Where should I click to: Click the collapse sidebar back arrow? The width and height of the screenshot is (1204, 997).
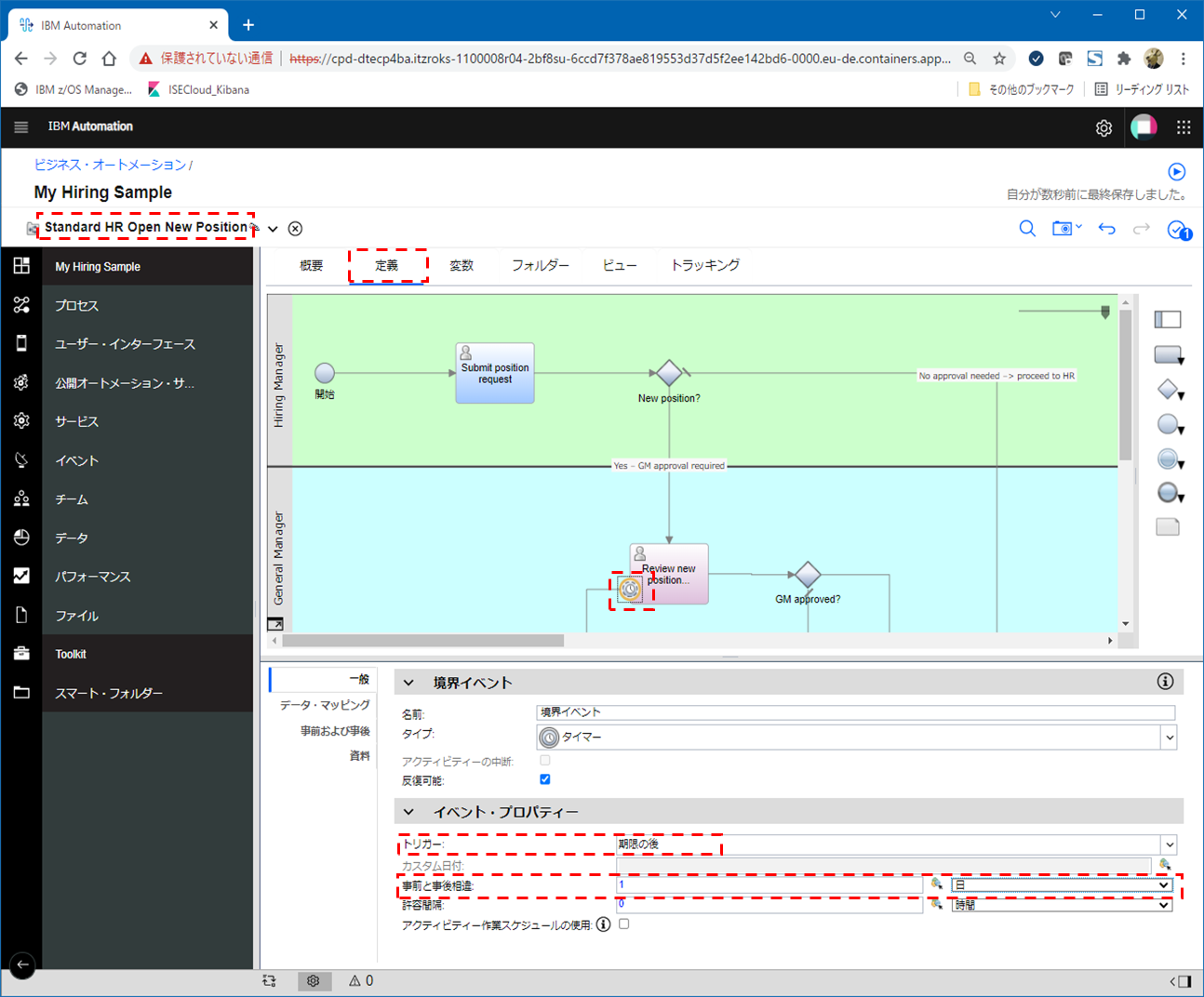(x=22, y=965)
